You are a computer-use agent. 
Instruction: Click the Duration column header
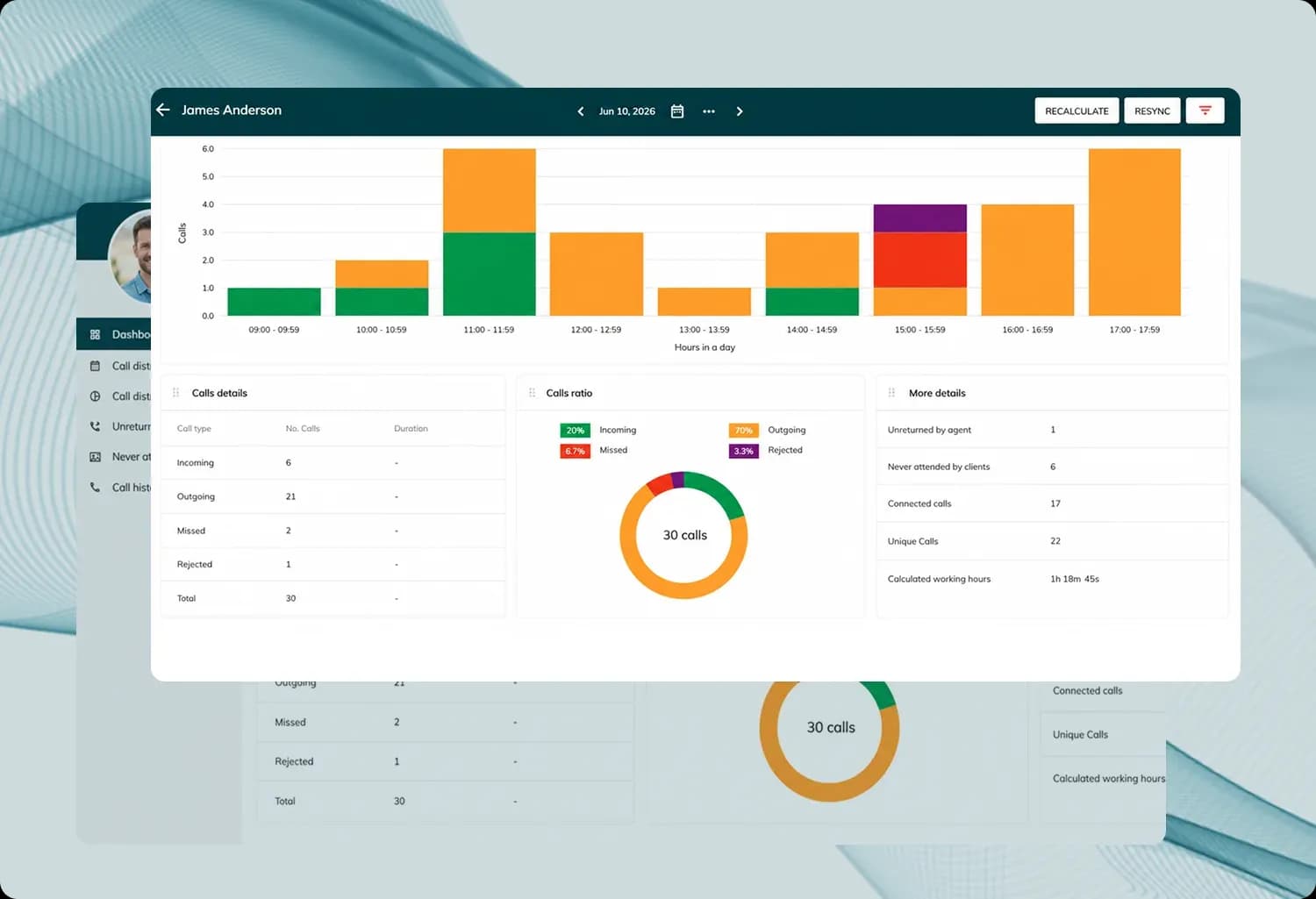click(x=411, y=429)
